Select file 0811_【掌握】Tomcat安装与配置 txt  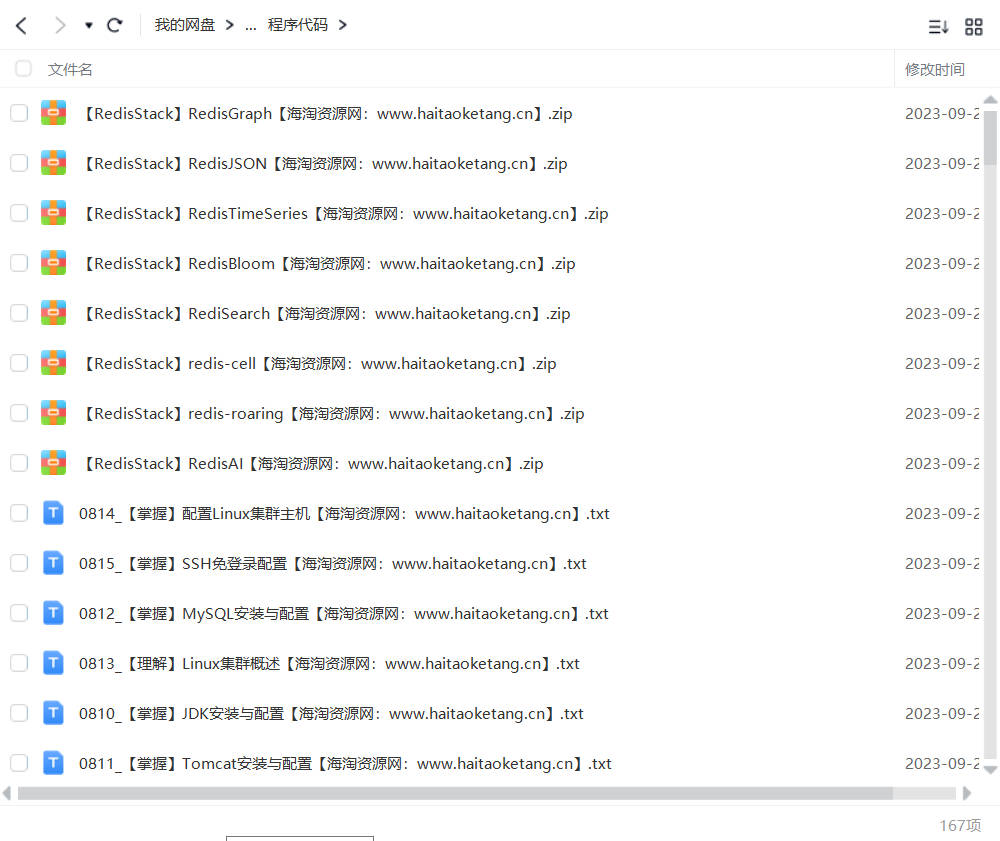[x=345, y=764]
